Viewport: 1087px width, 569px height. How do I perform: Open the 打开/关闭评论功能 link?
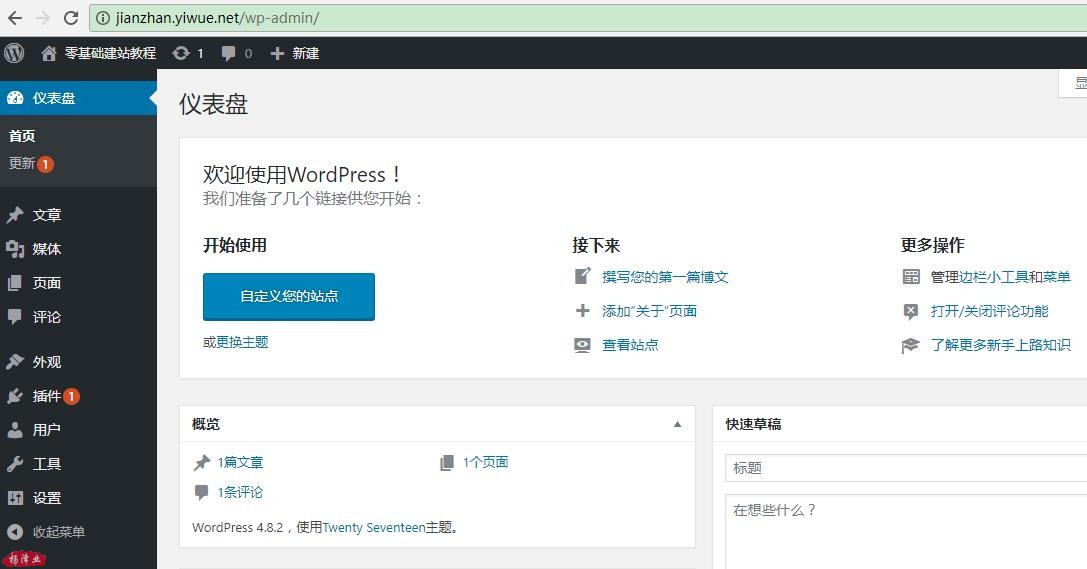click(989, 310)
